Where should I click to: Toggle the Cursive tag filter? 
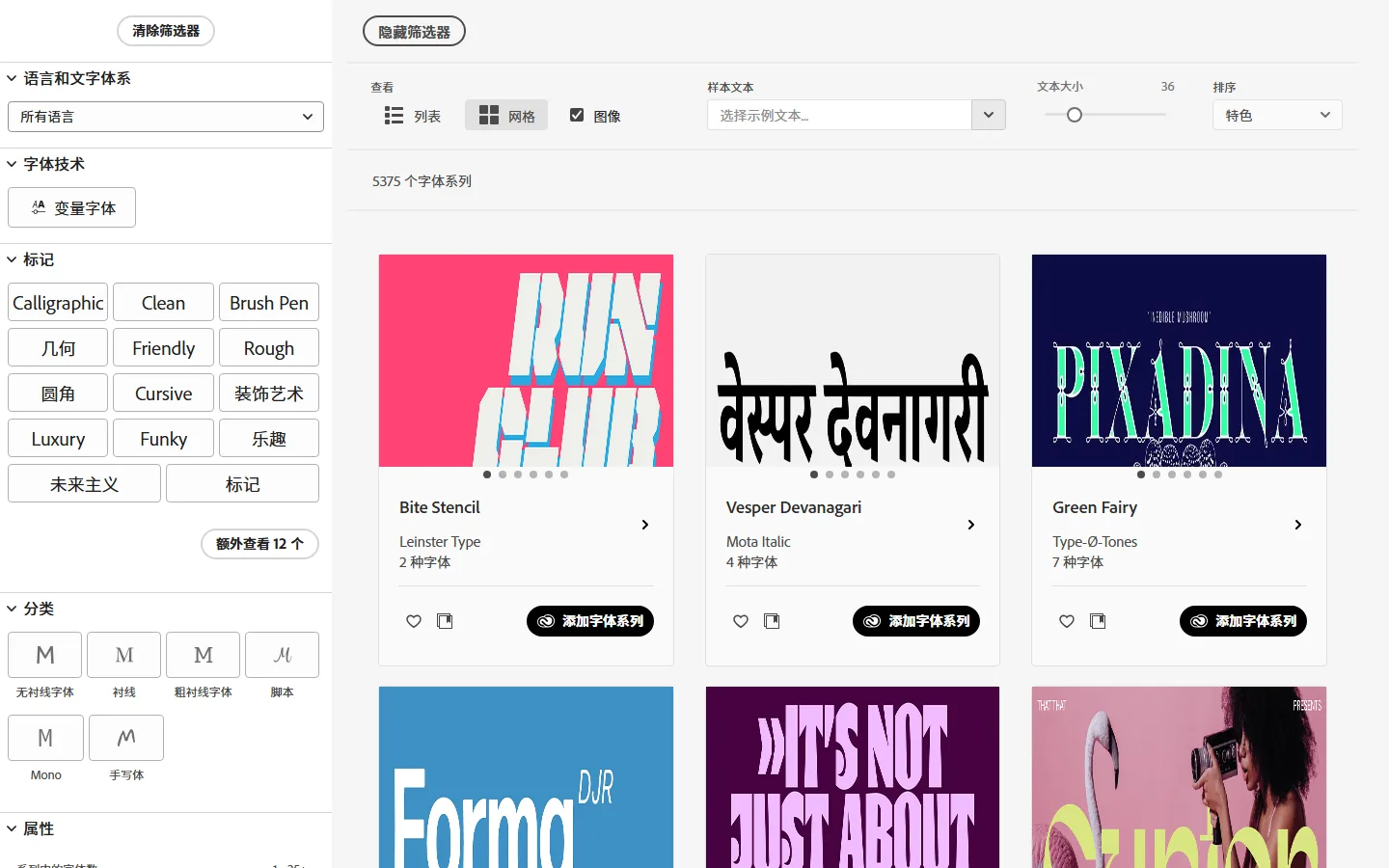163,393
